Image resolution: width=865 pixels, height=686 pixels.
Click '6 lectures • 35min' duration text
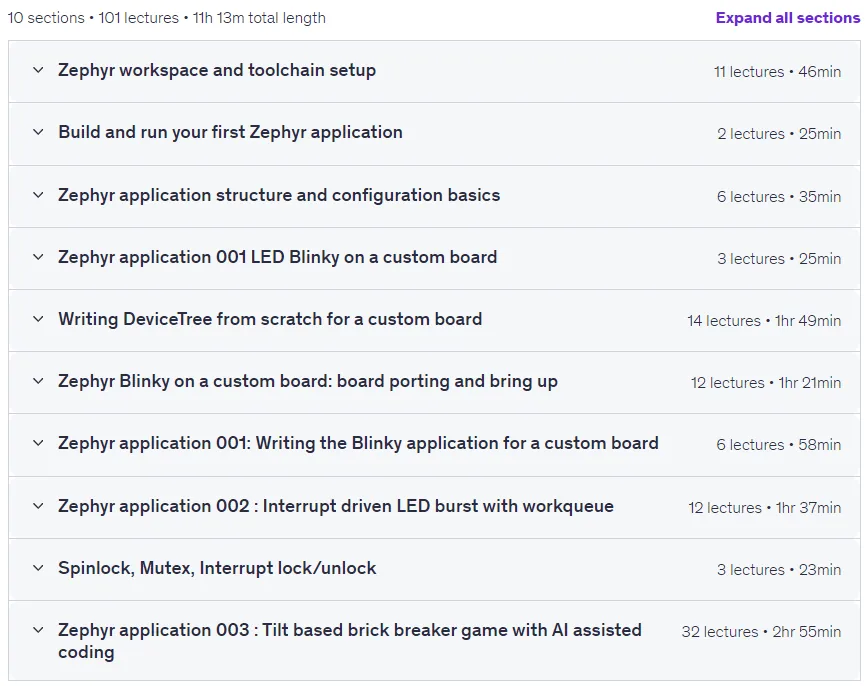click(779, 196)
